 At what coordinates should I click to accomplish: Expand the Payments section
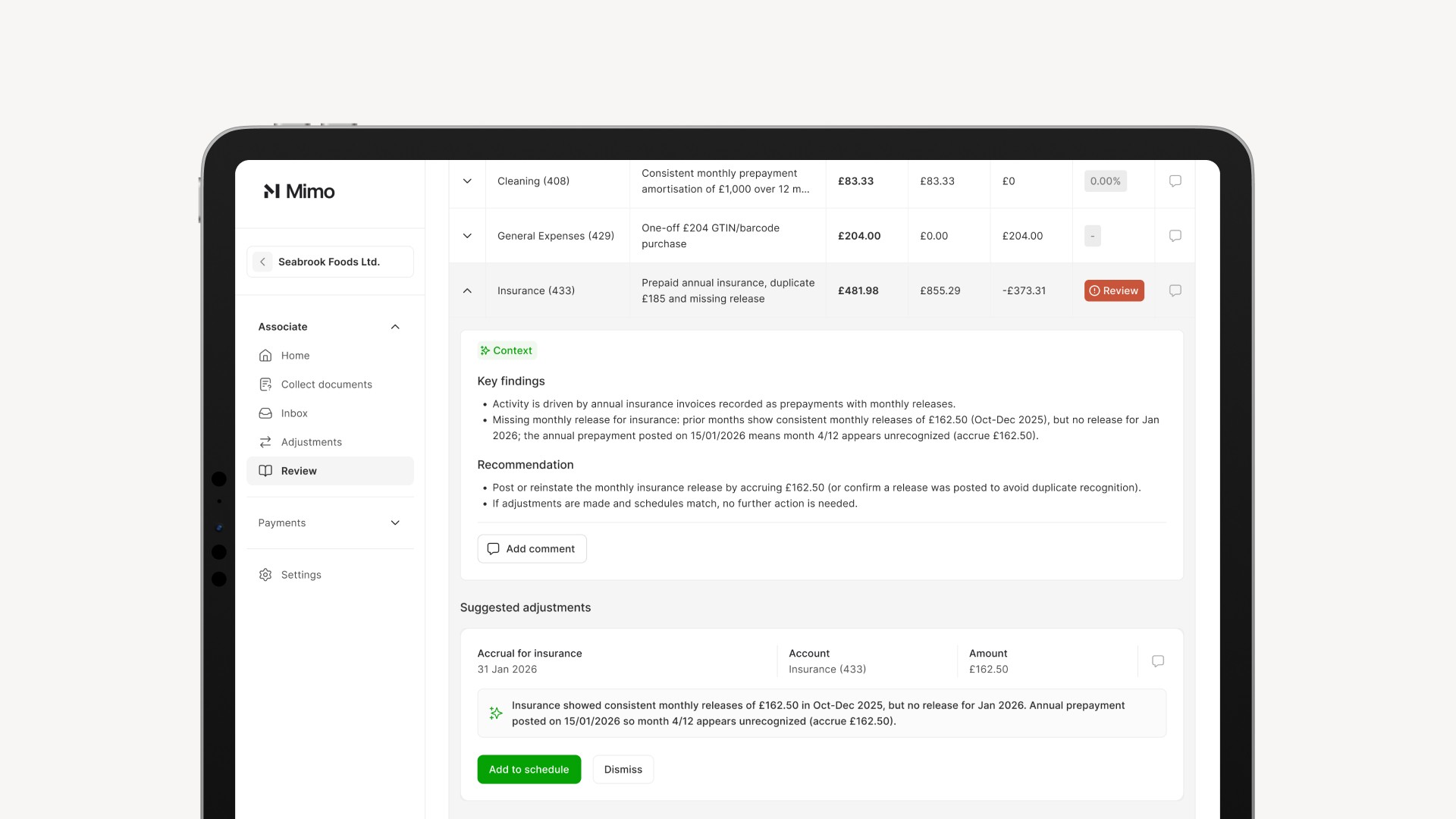coord(394,523)
